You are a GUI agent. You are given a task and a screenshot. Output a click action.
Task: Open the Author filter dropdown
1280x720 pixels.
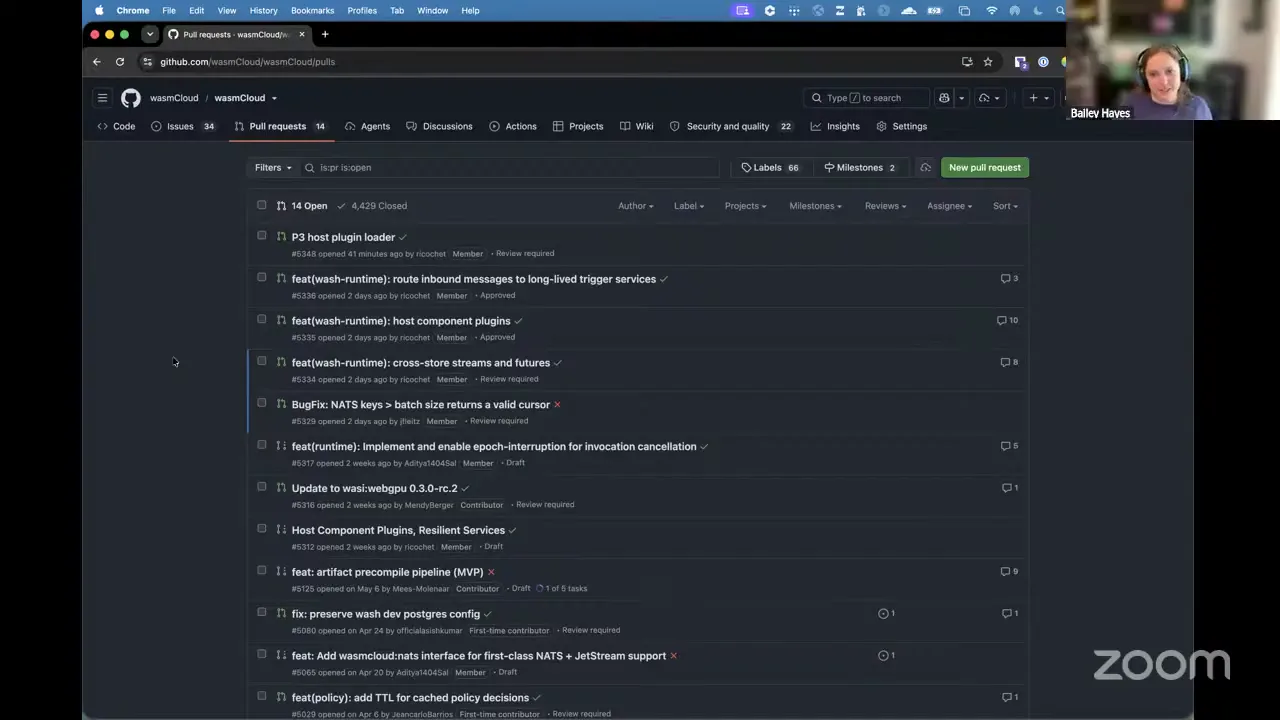tap(635, 206)
